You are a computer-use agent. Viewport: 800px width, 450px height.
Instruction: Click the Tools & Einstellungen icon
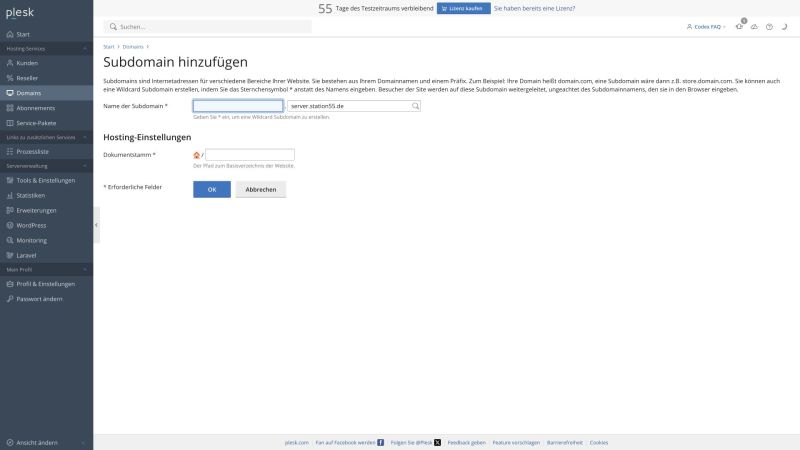tap(10, 180)
